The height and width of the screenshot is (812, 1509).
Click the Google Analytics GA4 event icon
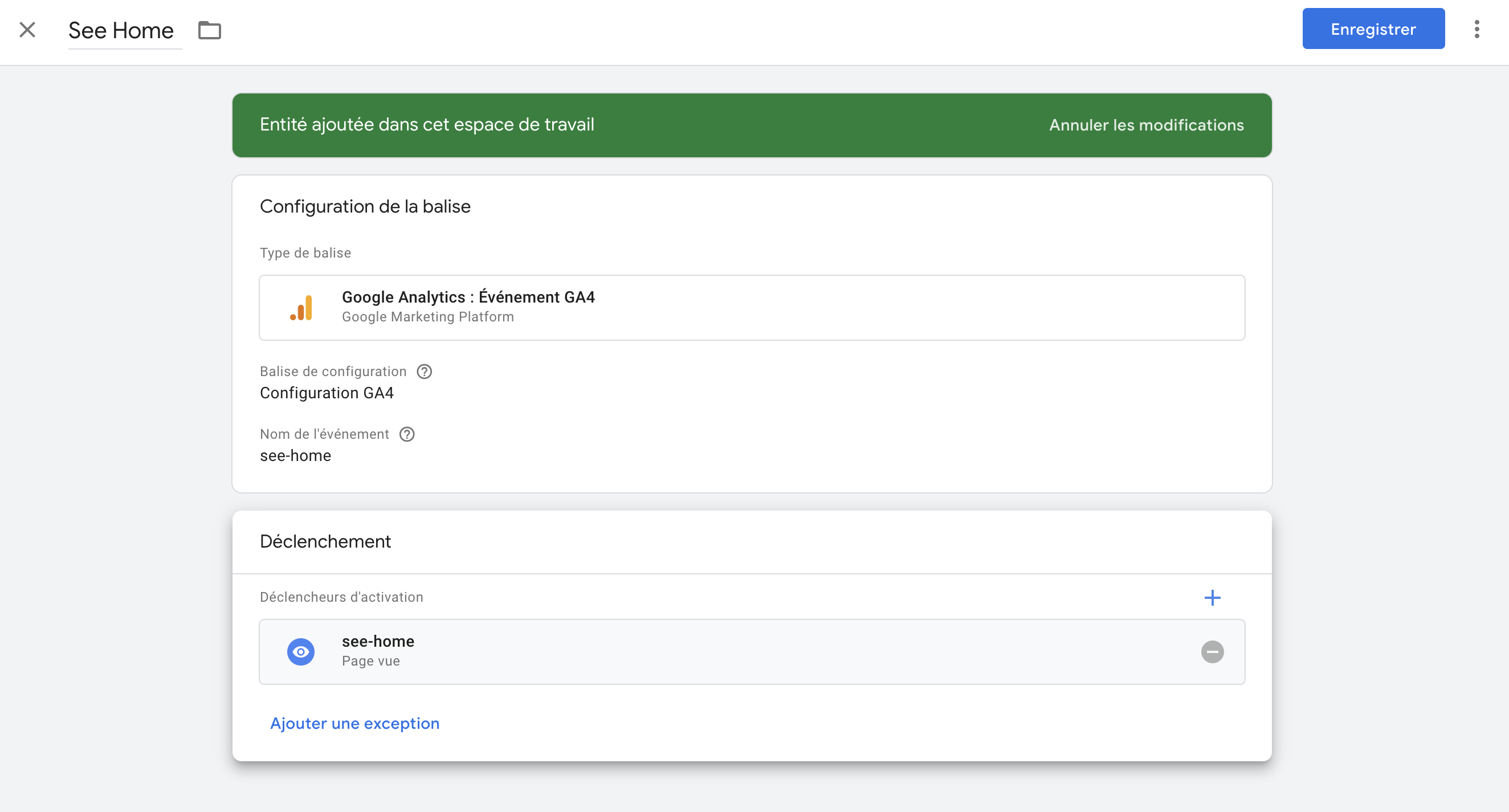click(301, 307)
